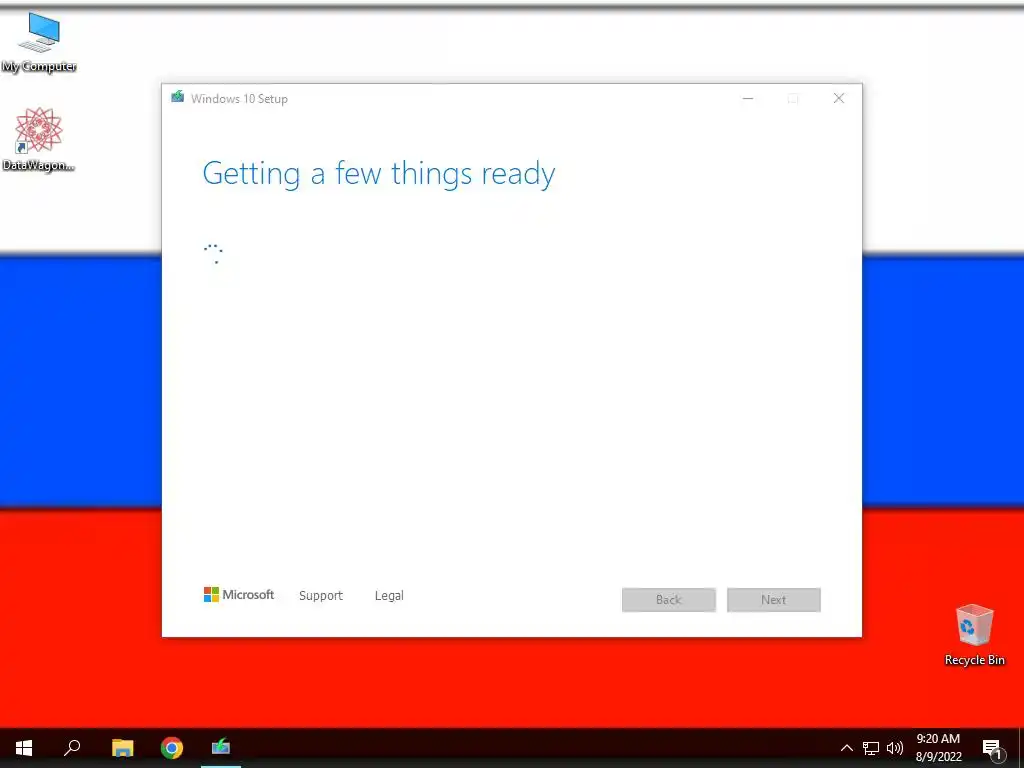Viewport: 1024px width, 768px height.
Task: Open the My Computer desktop icon
Action: 39,42
